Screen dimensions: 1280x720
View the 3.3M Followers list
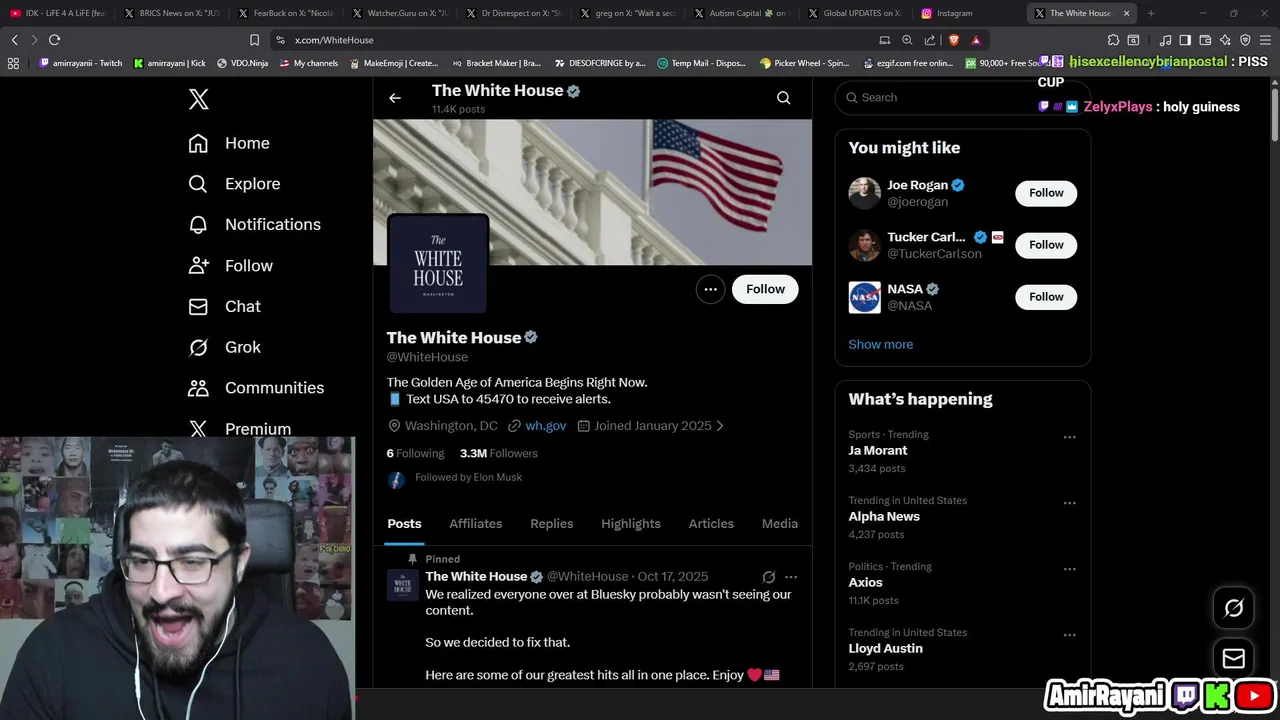point(499,453)
